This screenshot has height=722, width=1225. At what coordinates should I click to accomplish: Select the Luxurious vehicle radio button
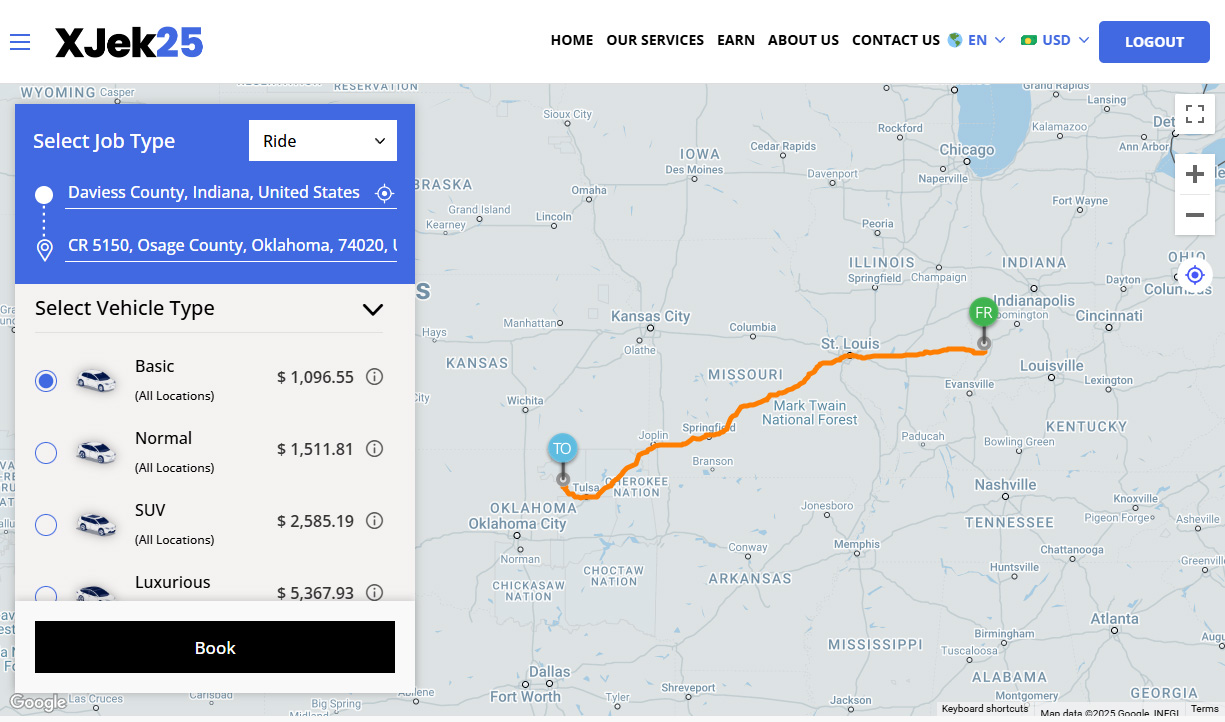tap(46, 593)
